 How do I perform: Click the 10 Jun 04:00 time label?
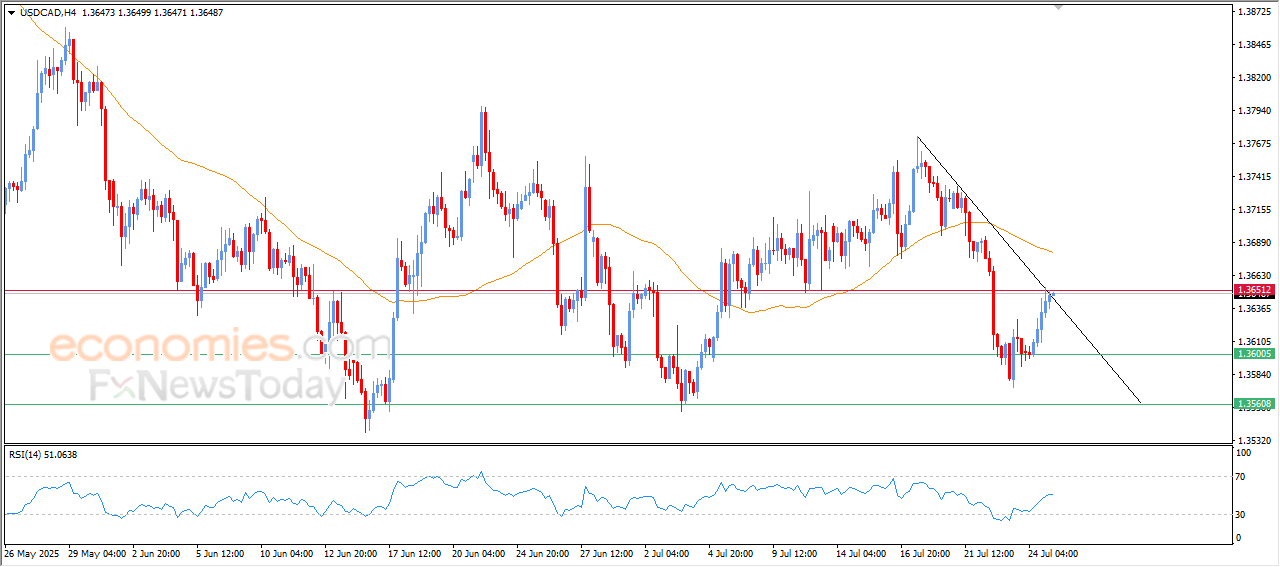pos(288,553)
